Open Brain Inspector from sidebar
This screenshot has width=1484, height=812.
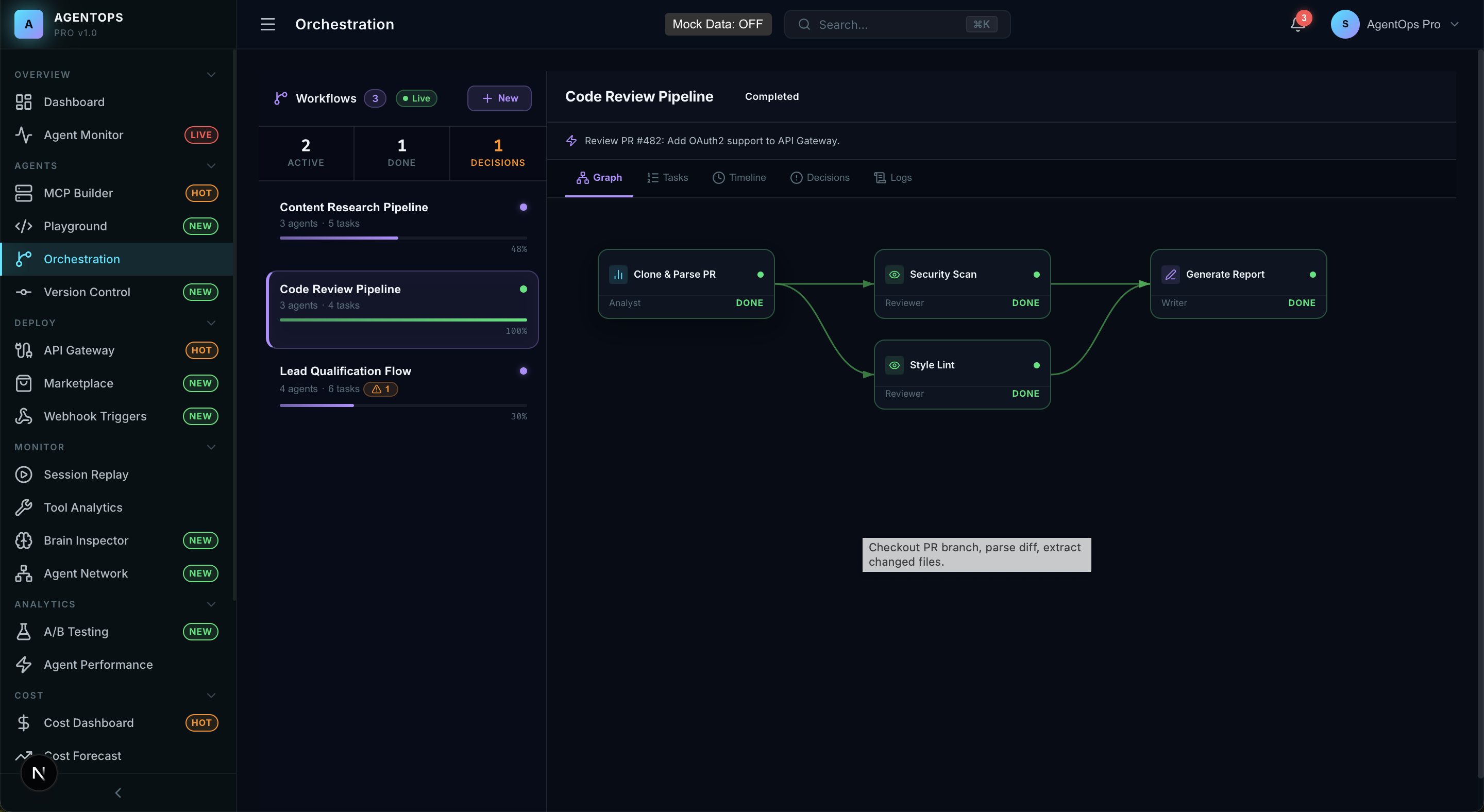coord(86,540)
